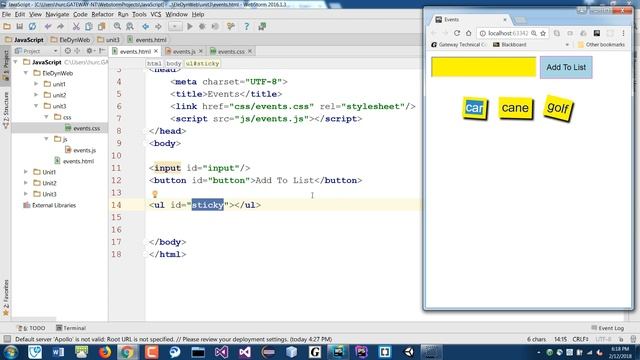Expand the unit2 folder in tree

(x=36, y=95)
